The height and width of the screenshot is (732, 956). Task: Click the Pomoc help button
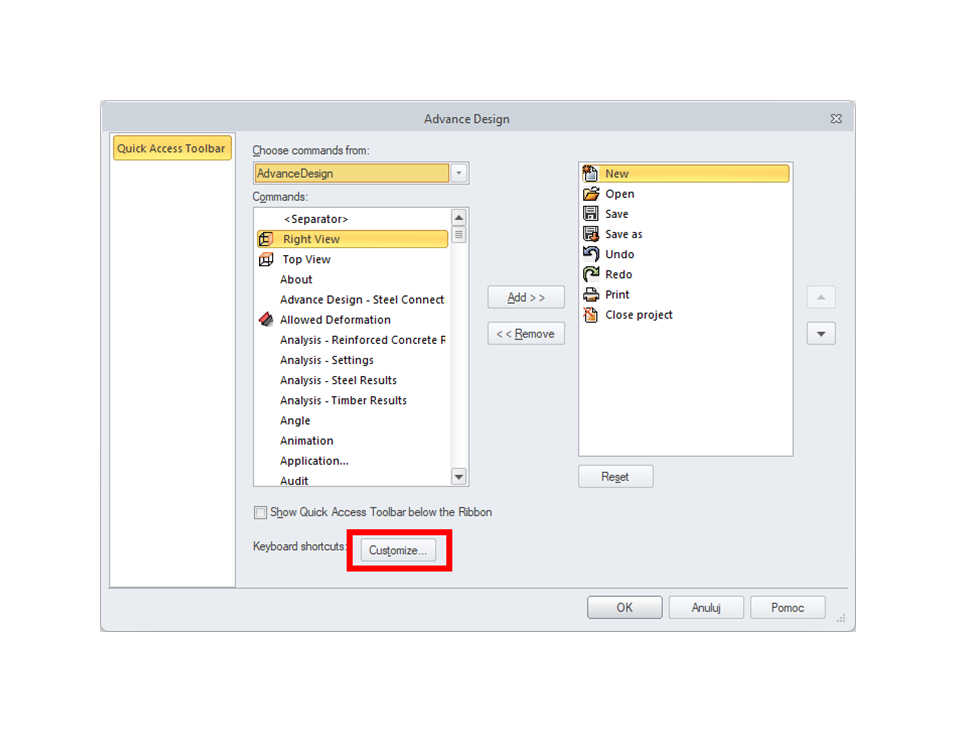[788, 608]
